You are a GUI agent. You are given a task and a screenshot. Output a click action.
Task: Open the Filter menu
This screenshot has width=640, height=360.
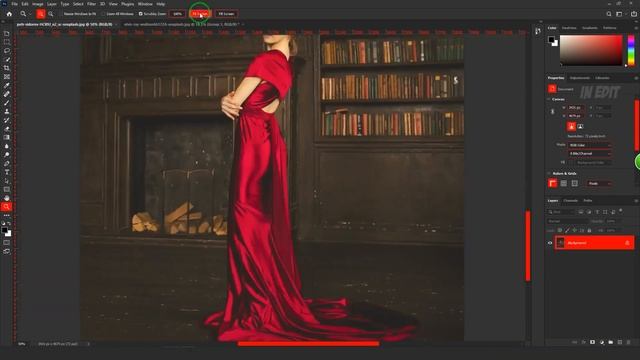[91, 4]
